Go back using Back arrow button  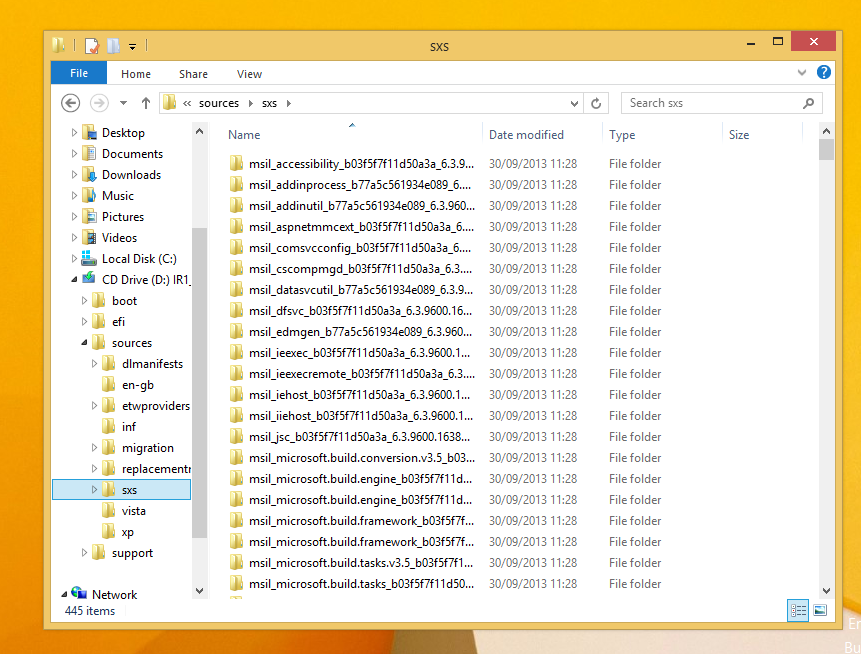tap(70, 103)
